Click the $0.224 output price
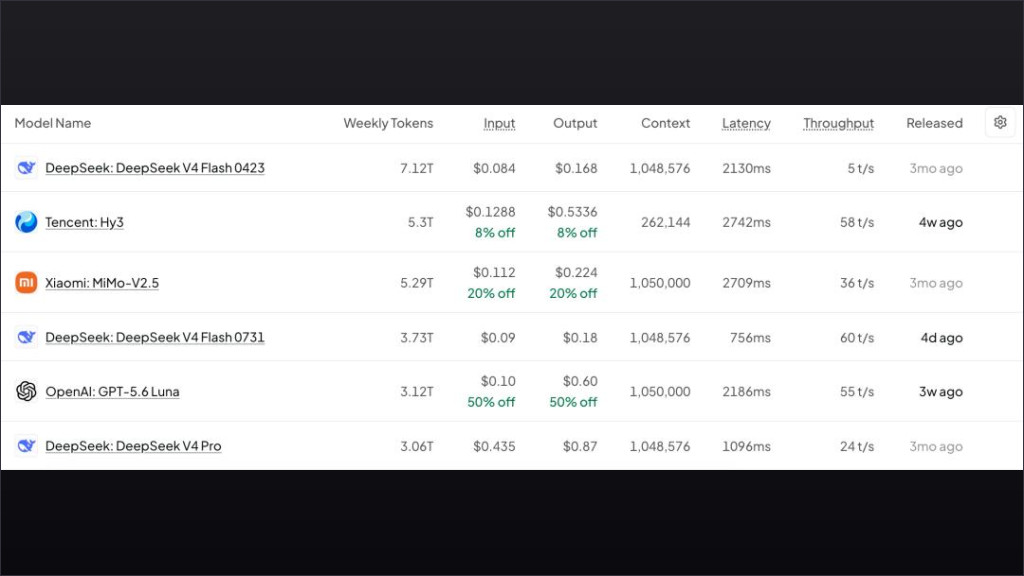 (576, 272)
